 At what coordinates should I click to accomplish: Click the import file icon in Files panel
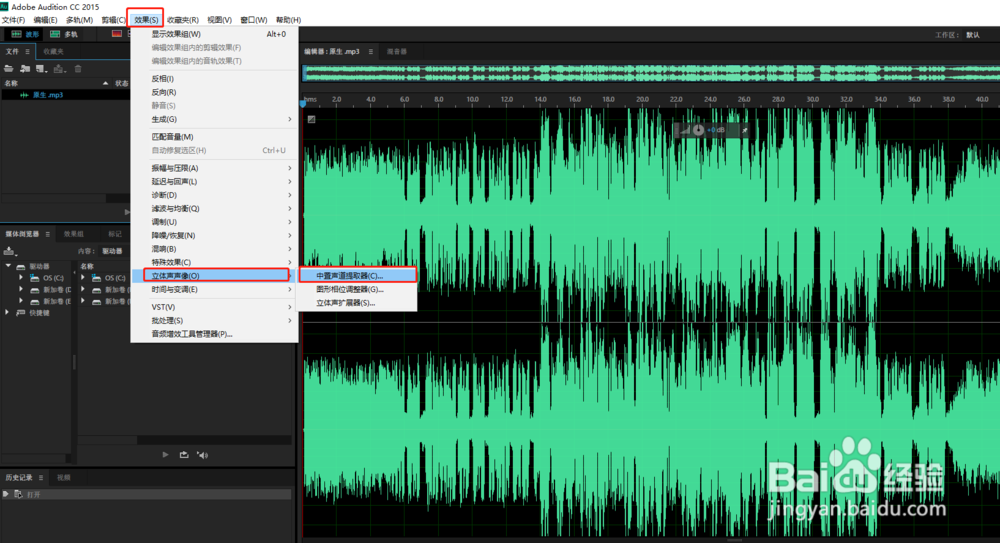pyautogui.click(x=25, y=69)
